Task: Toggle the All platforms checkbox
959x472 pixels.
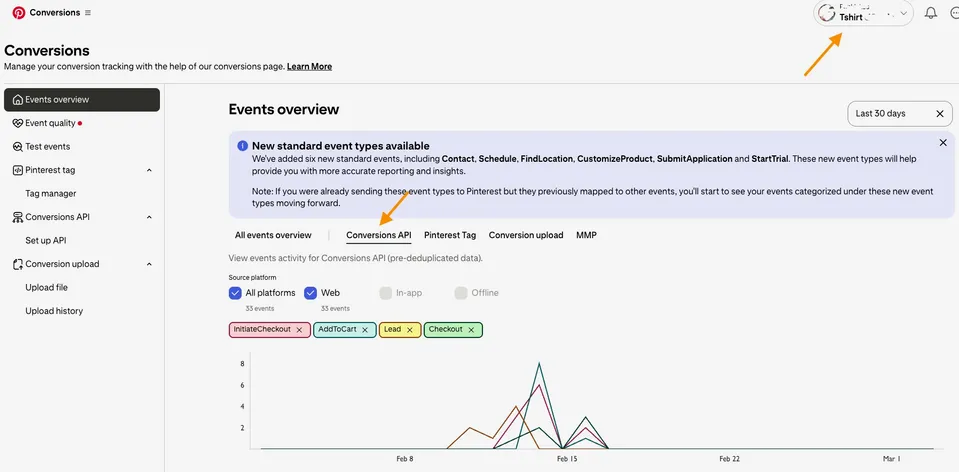Action: (235, 293)
